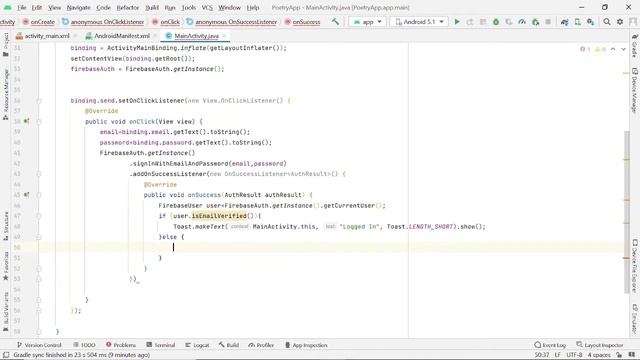Click the onCreate breadcrumb
Viewport: 640px width, 360px height.
point(39,22)
